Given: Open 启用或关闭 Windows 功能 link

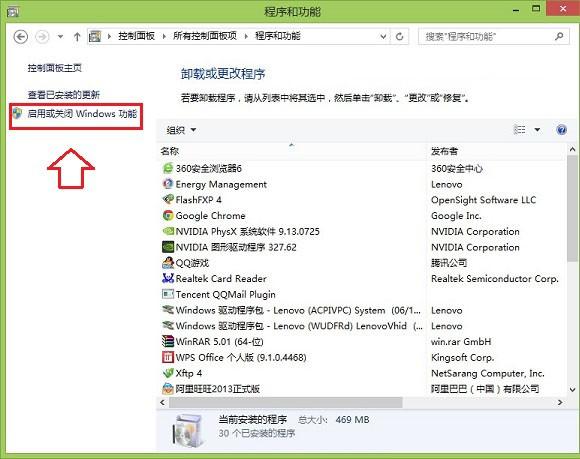Looking at the screenshot, I should point(82,114).
